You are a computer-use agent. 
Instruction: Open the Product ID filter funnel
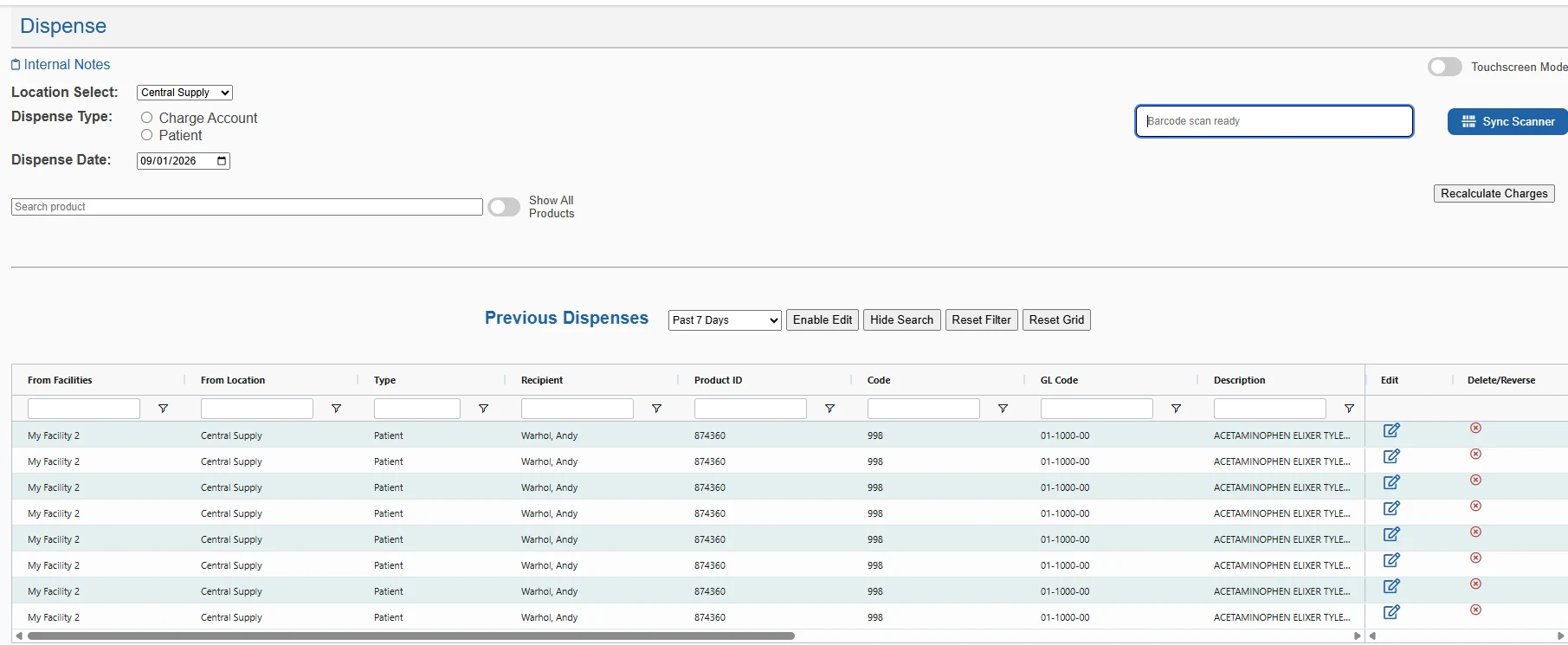(829, 409)
